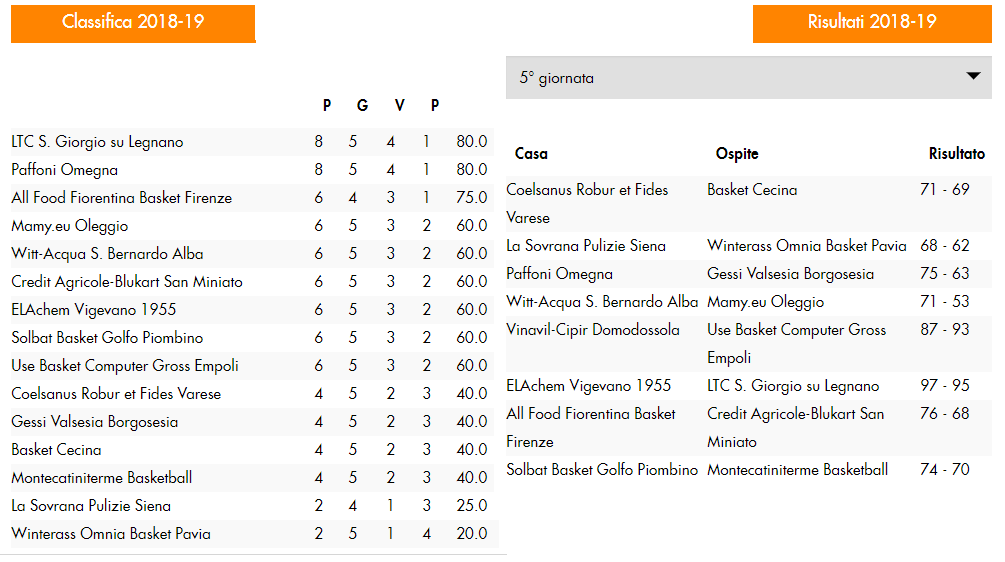Click guest team Gessi Valsesia Borgosesia in results
Screen dimensions: 1005x562
(790, 274)
